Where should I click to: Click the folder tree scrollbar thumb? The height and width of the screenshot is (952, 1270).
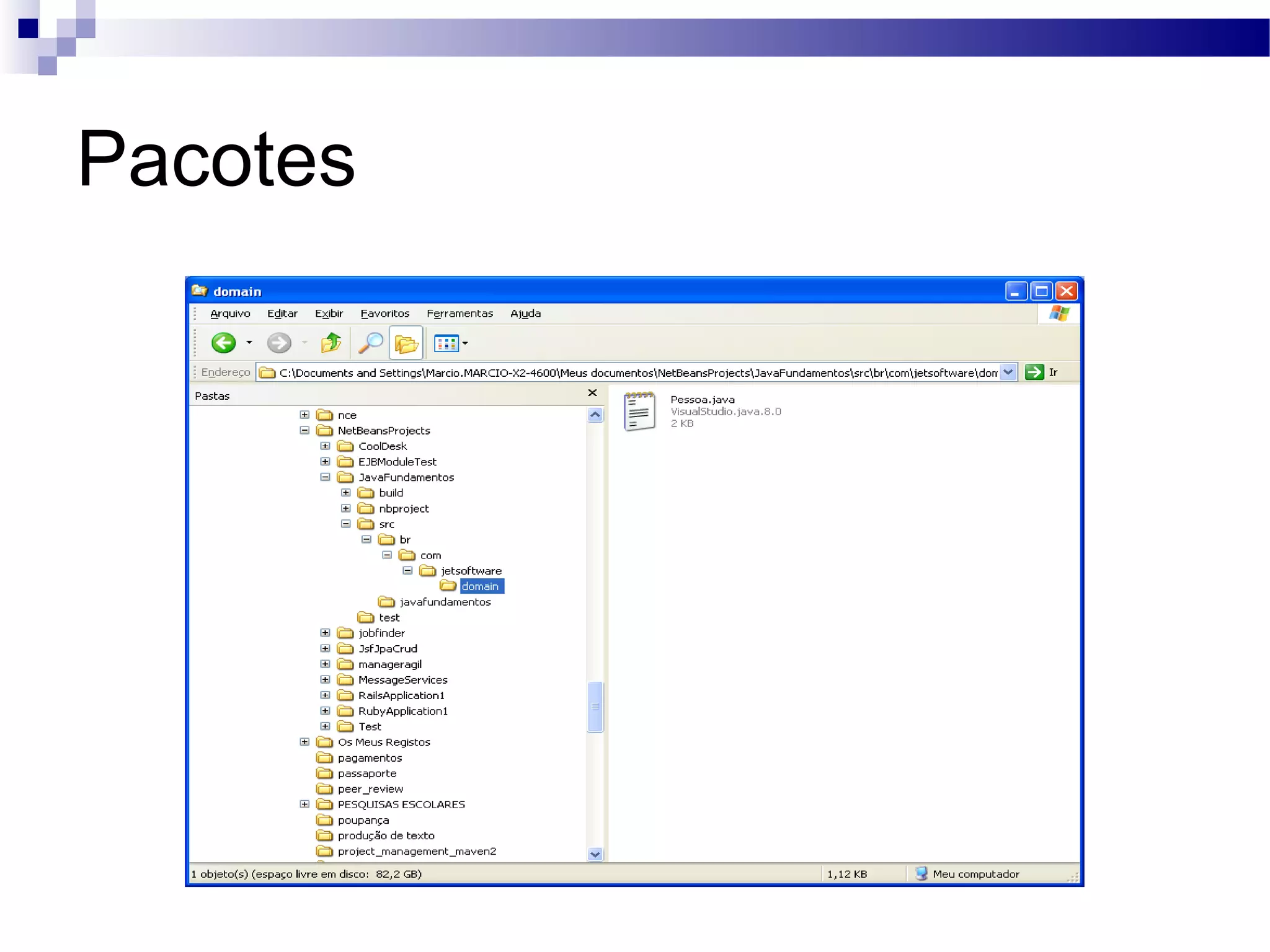point(595,707)
